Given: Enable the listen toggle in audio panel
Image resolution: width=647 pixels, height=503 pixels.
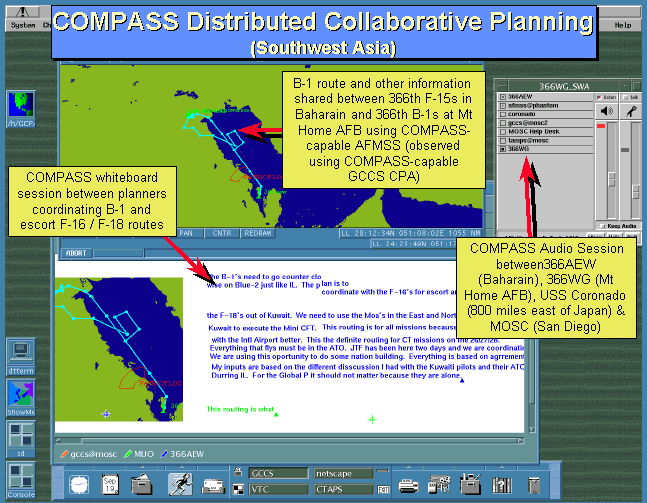Looking at the screenshot, I should pyautogui.click(x=599, y=96).
